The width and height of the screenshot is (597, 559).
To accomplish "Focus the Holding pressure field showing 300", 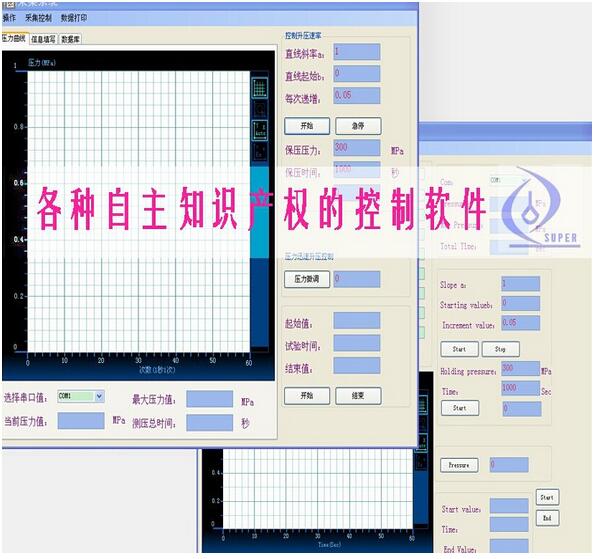I will [520, 369].
